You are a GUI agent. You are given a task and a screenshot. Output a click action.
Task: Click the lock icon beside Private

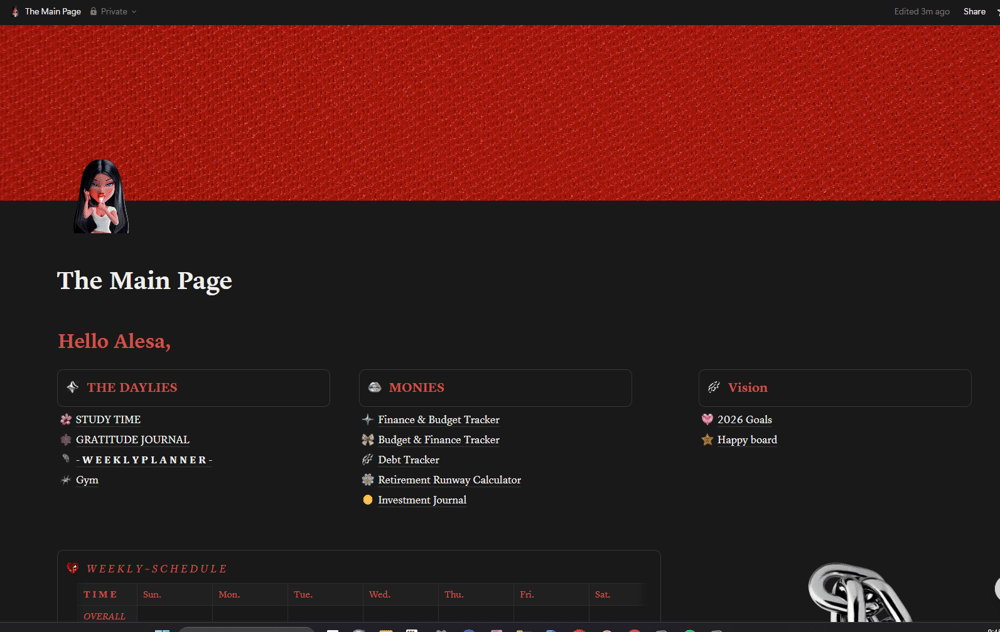(94, 11)
